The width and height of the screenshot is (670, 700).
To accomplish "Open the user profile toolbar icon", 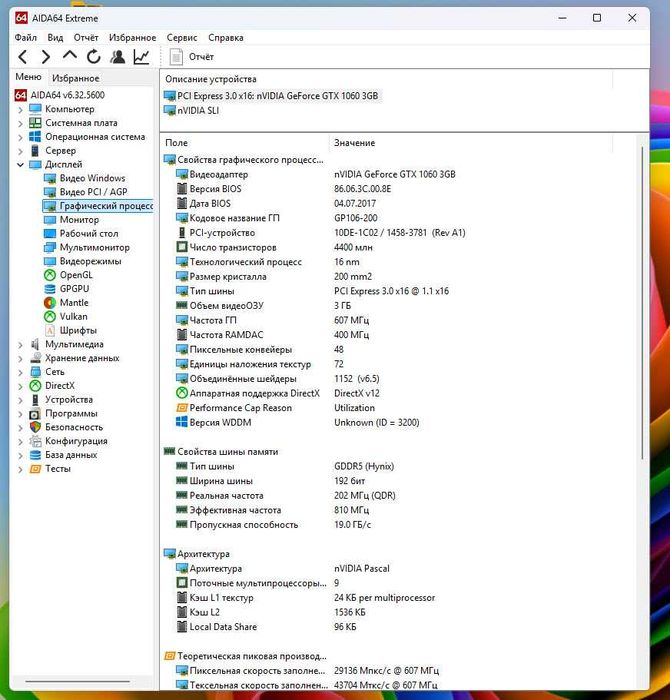I will click(x=118, y=57).
